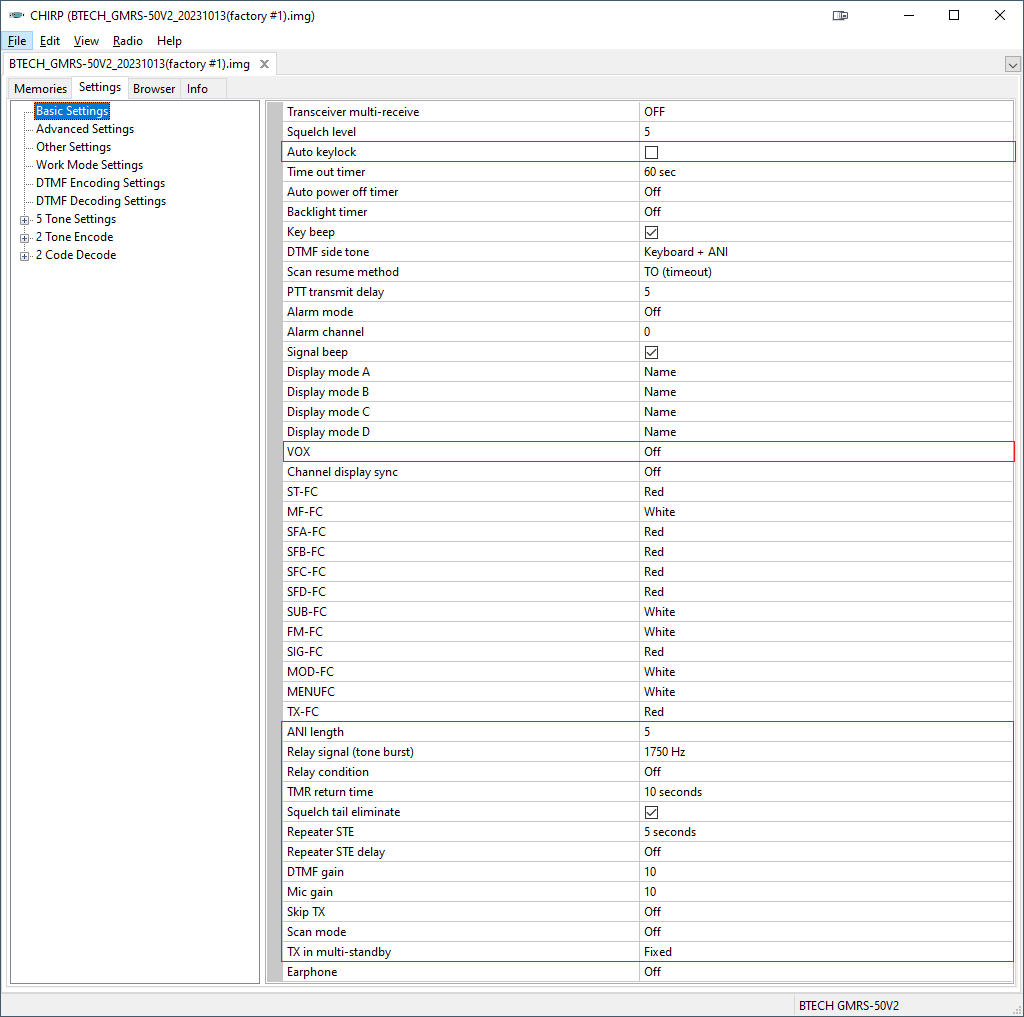The height and width of the screenshot is (1017, 1024).
Task: Change the Time out timer value
Action: 825,172
